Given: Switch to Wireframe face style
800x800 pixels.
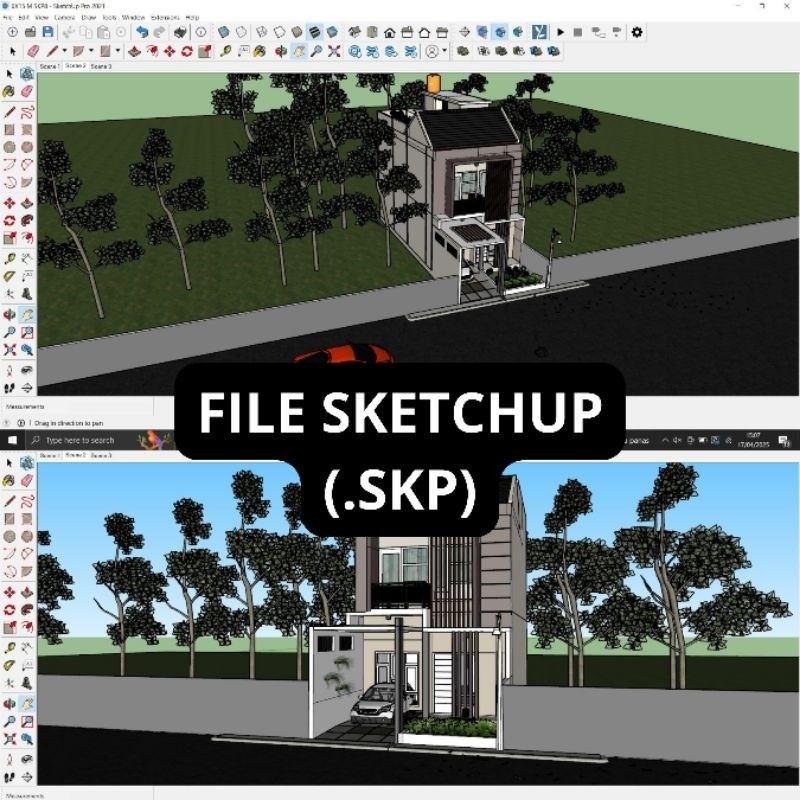Looking at the screenshot, I should pyautogui.click(x=262, y=32).
